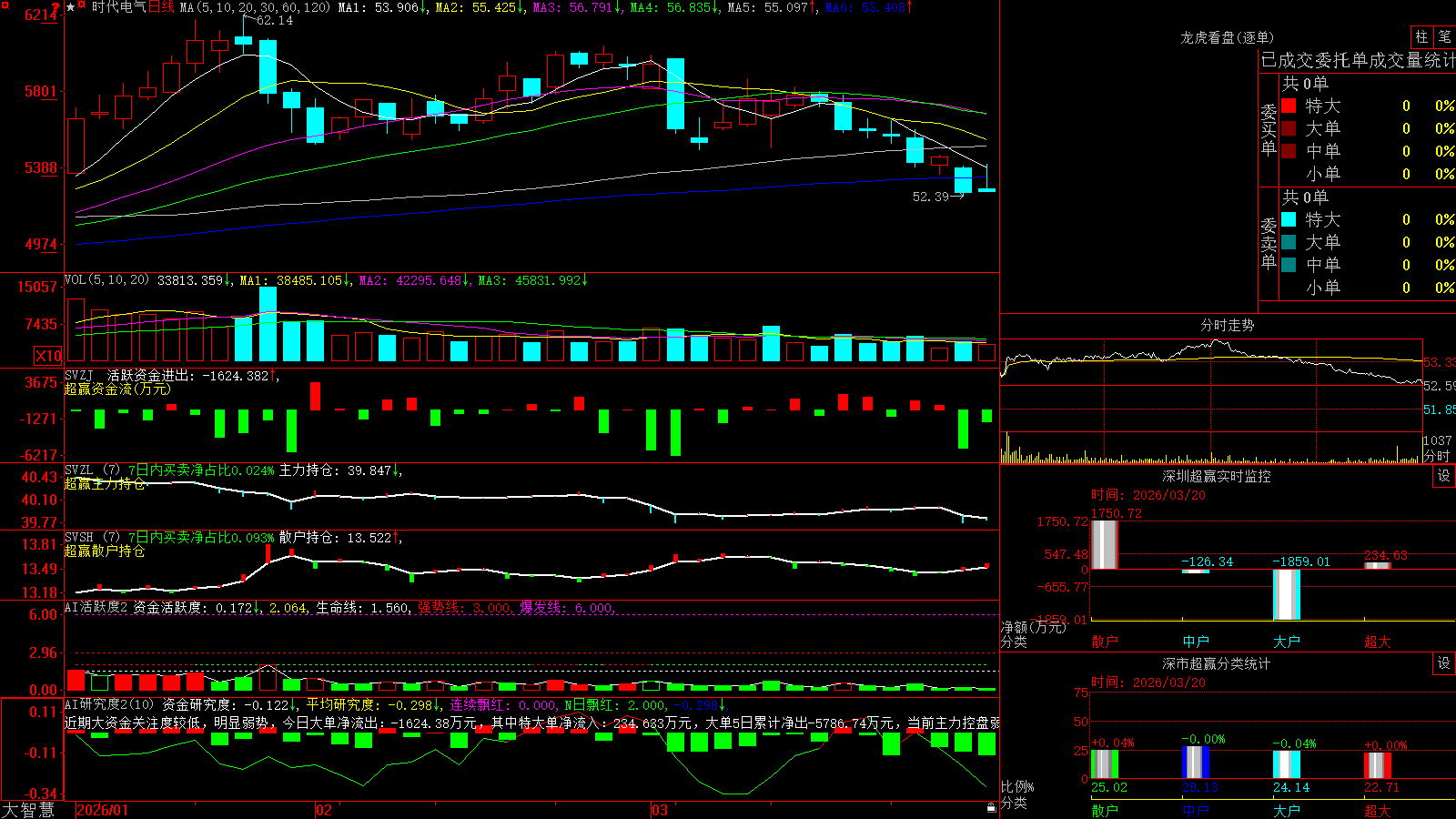Click the 生命线: 1.560 label

click(363, 607)
